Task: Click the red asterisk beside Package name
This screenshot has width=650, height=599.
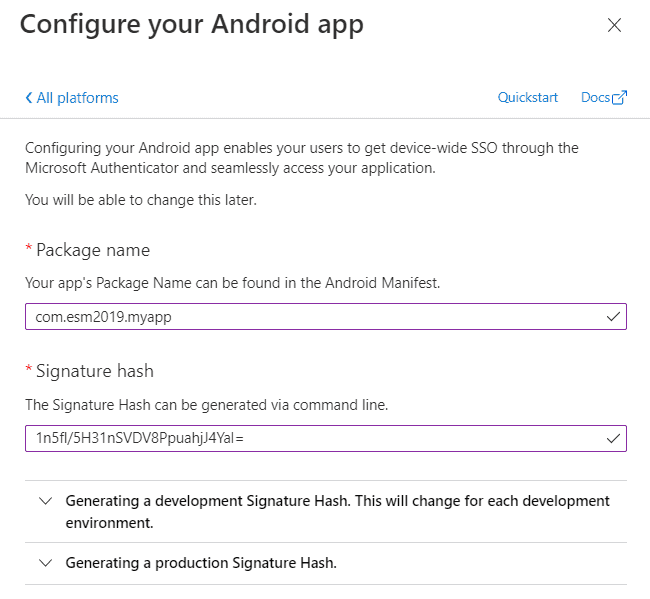Action: pyautogui.click(x=29, y=247)
